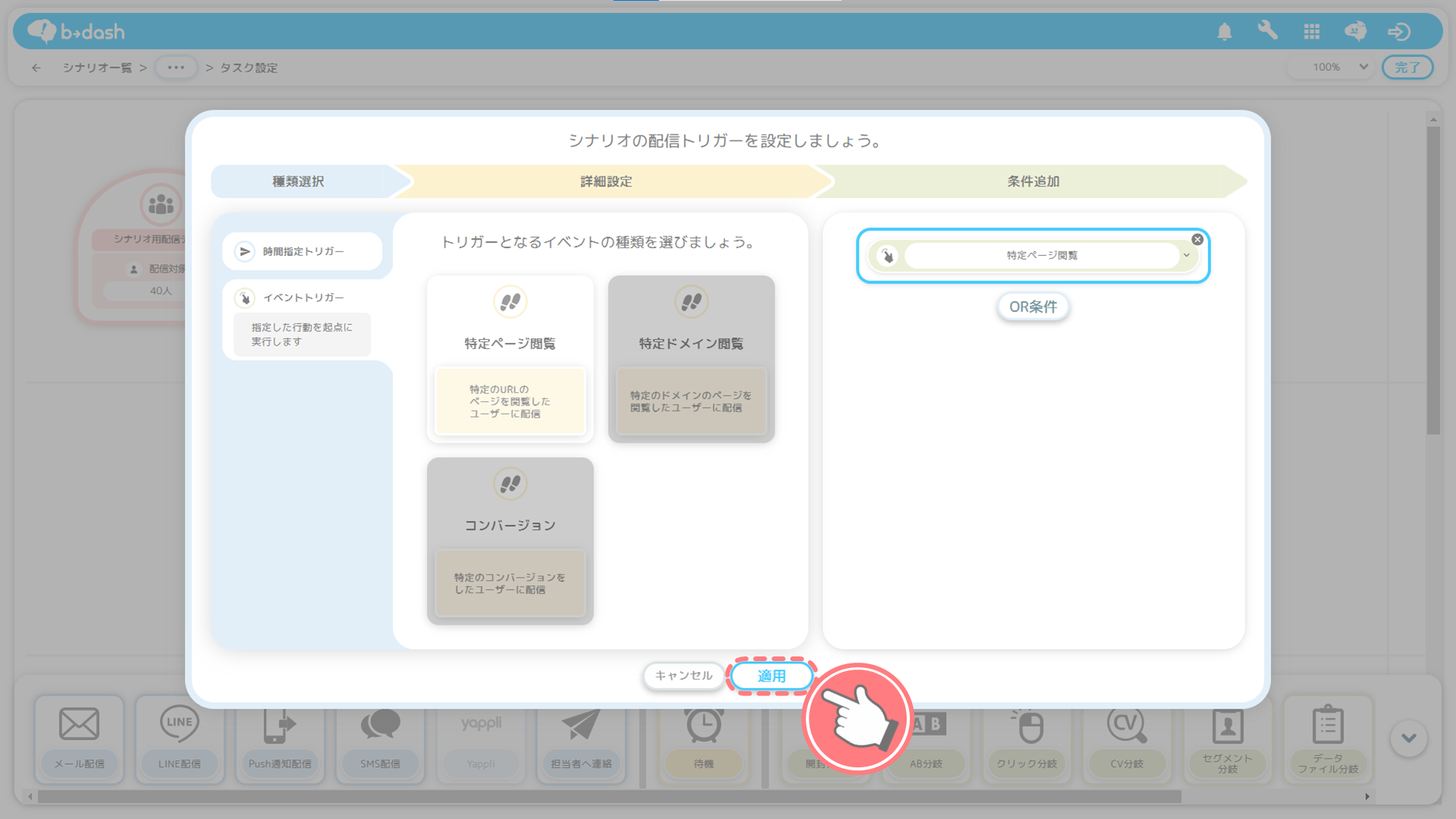1456x819 pixels.
Task: Click the logout arrow icon
Action: 1399,32
